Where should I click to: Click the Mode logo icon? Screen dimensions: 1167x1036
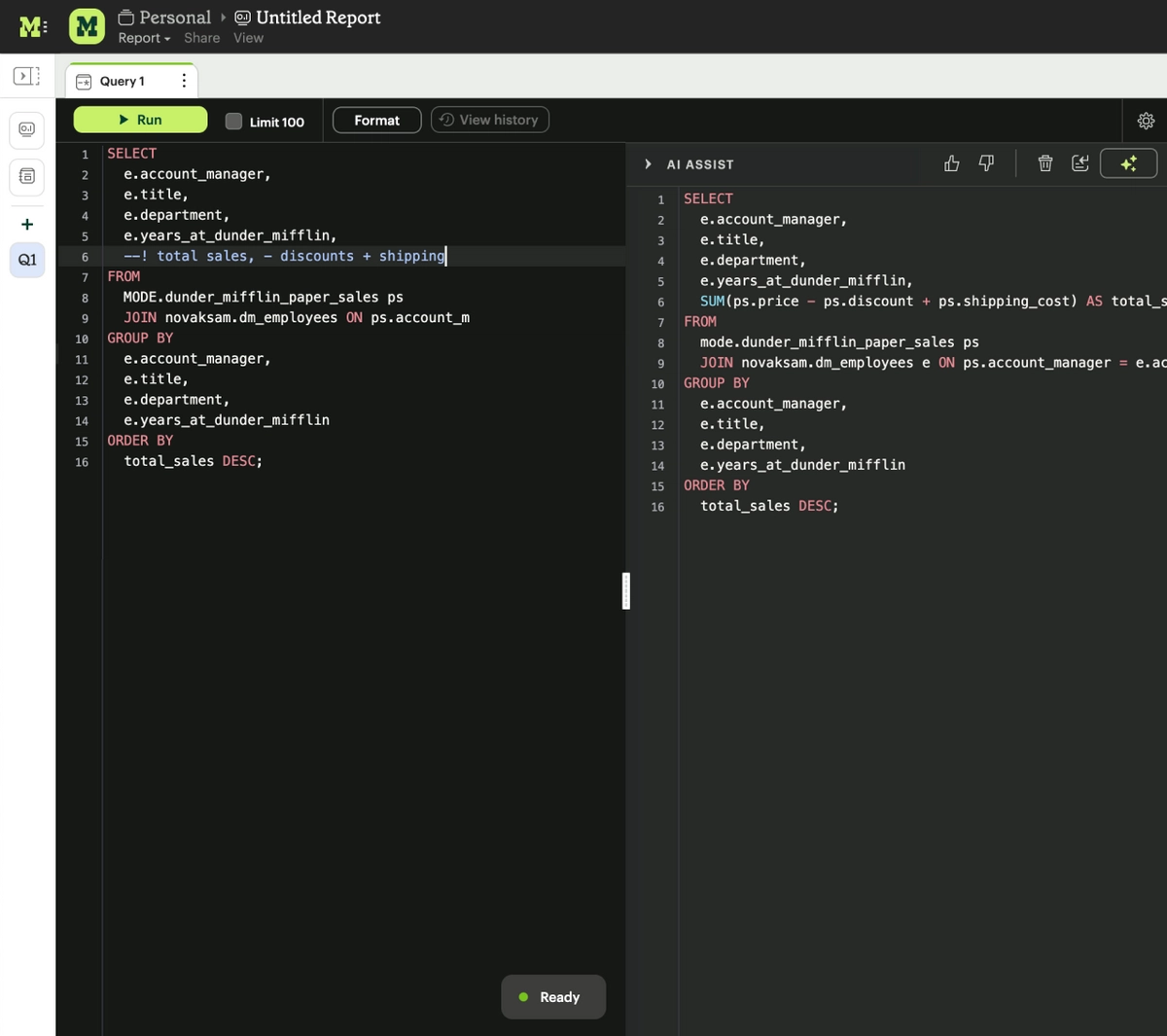click(30, 25)
